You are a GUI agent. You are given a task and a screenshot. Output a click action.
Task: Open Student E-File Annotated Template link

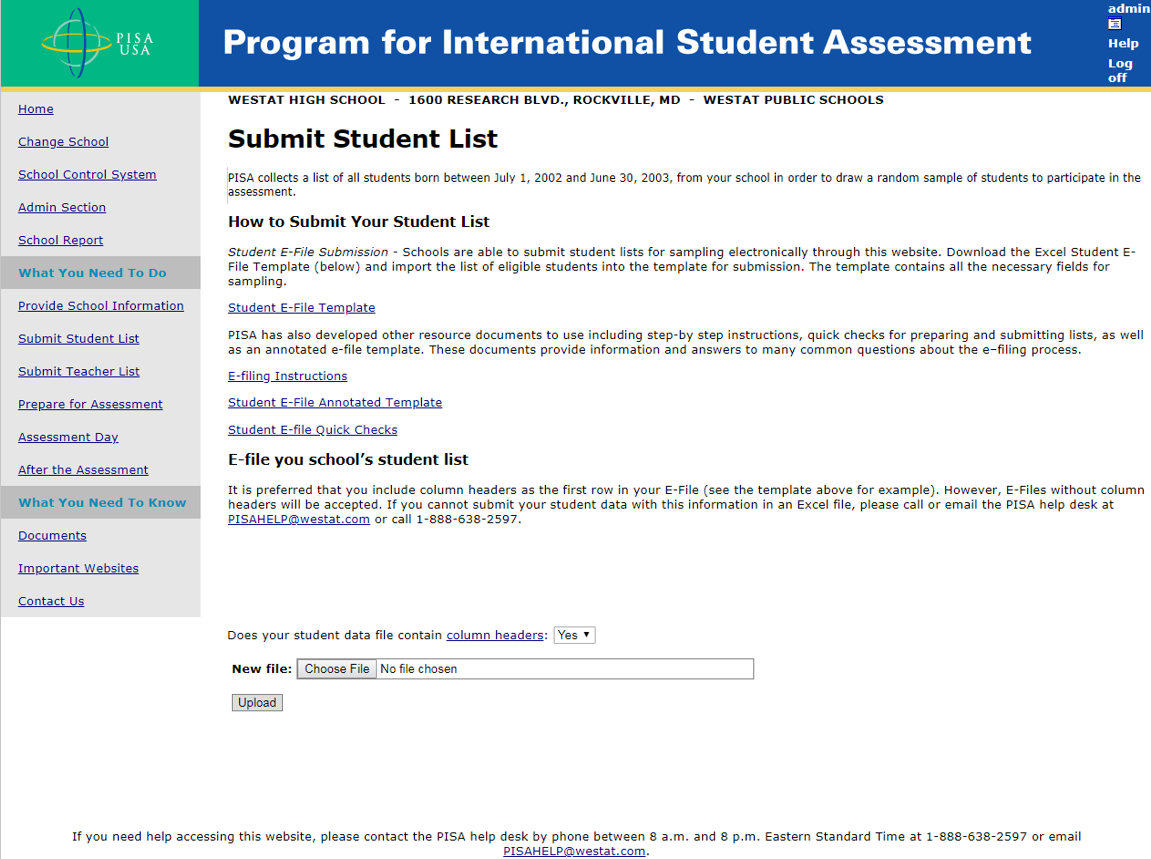tap(335, 402)
